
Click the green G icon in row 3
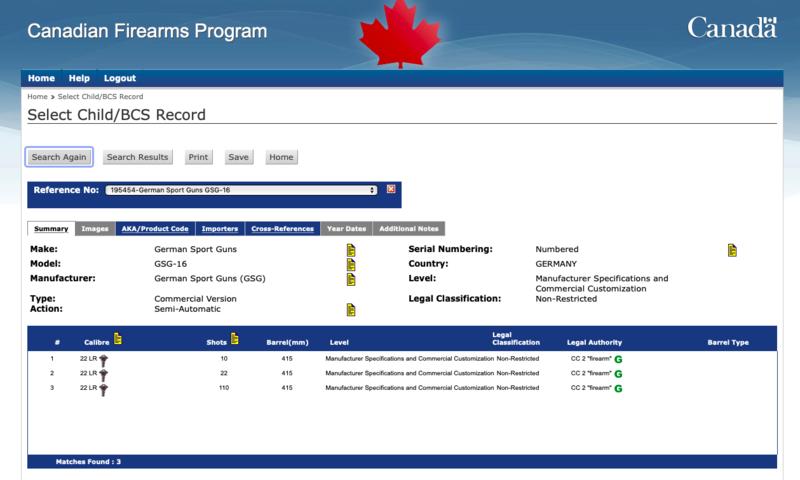pyautogui.click(x=618, y=389)
